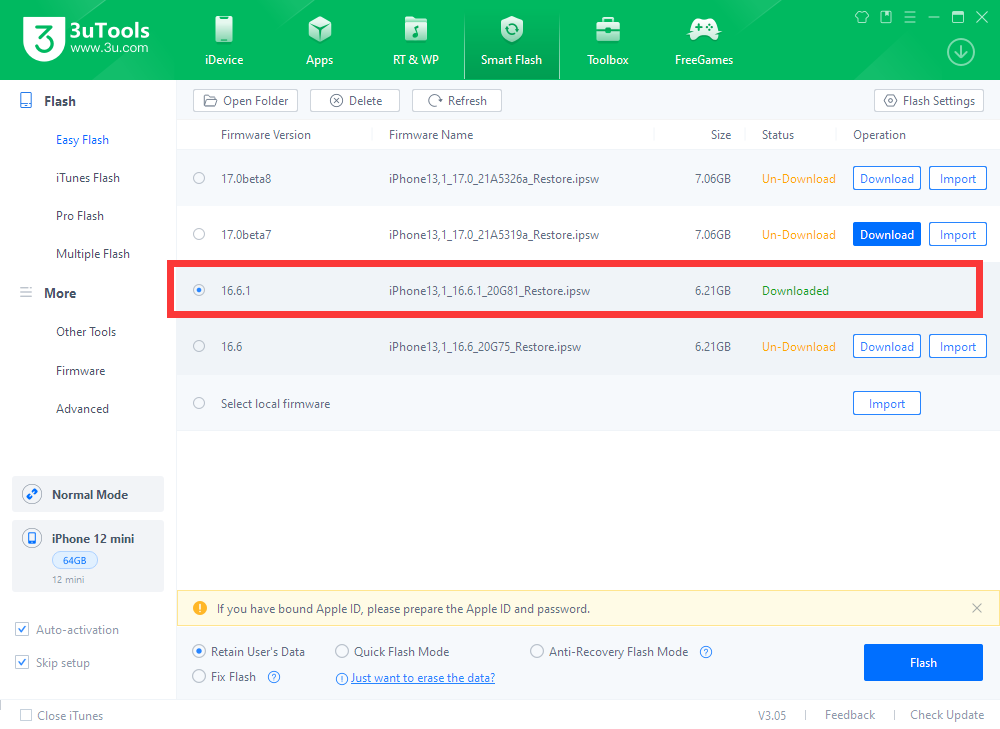Download the 17.0beta8 firmware
1000x729 pixels.
click(x=886, y=179)
